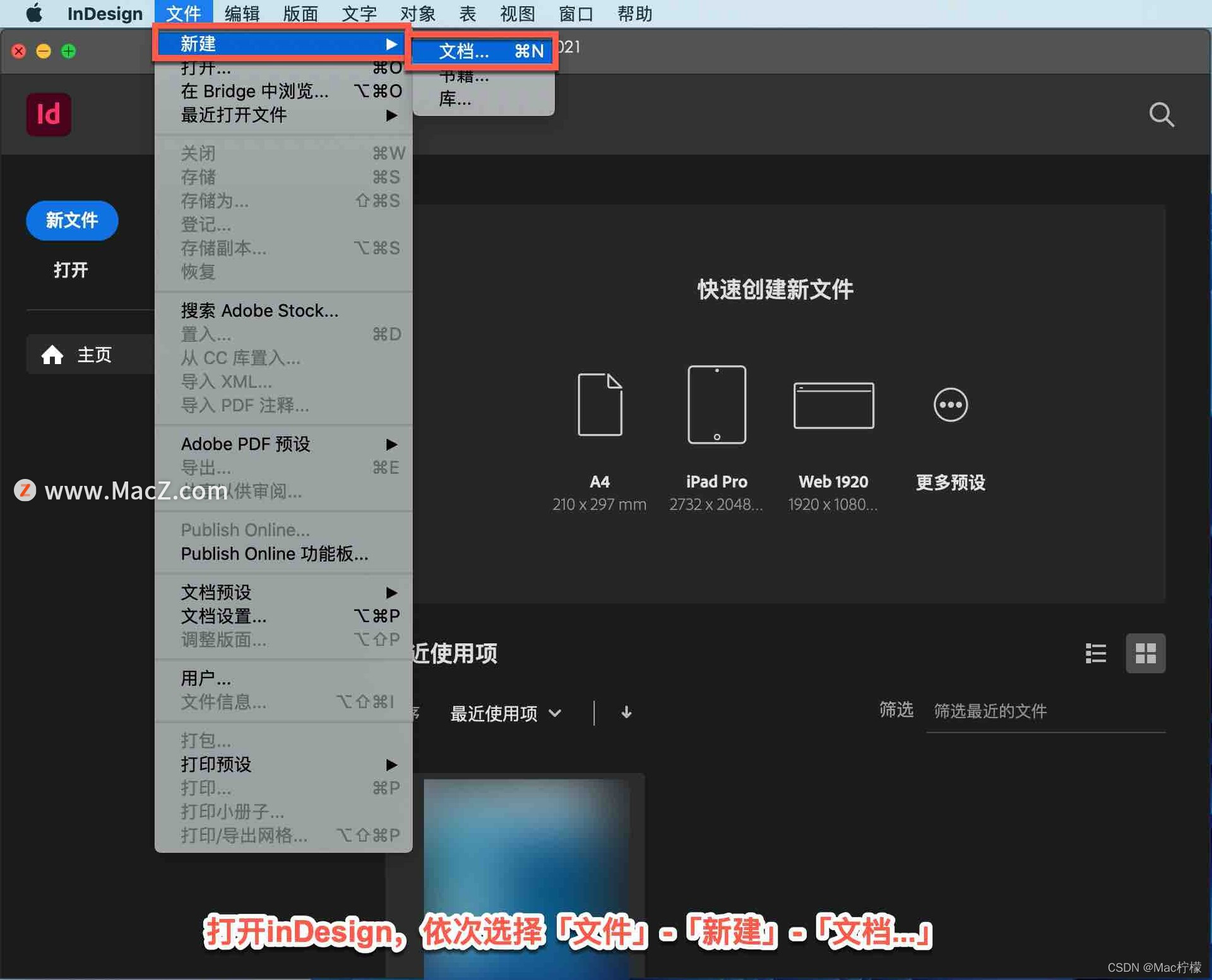
Task: Choose 在 Bridge 中浏览... menu item
Action: click(x=283, y=92)
